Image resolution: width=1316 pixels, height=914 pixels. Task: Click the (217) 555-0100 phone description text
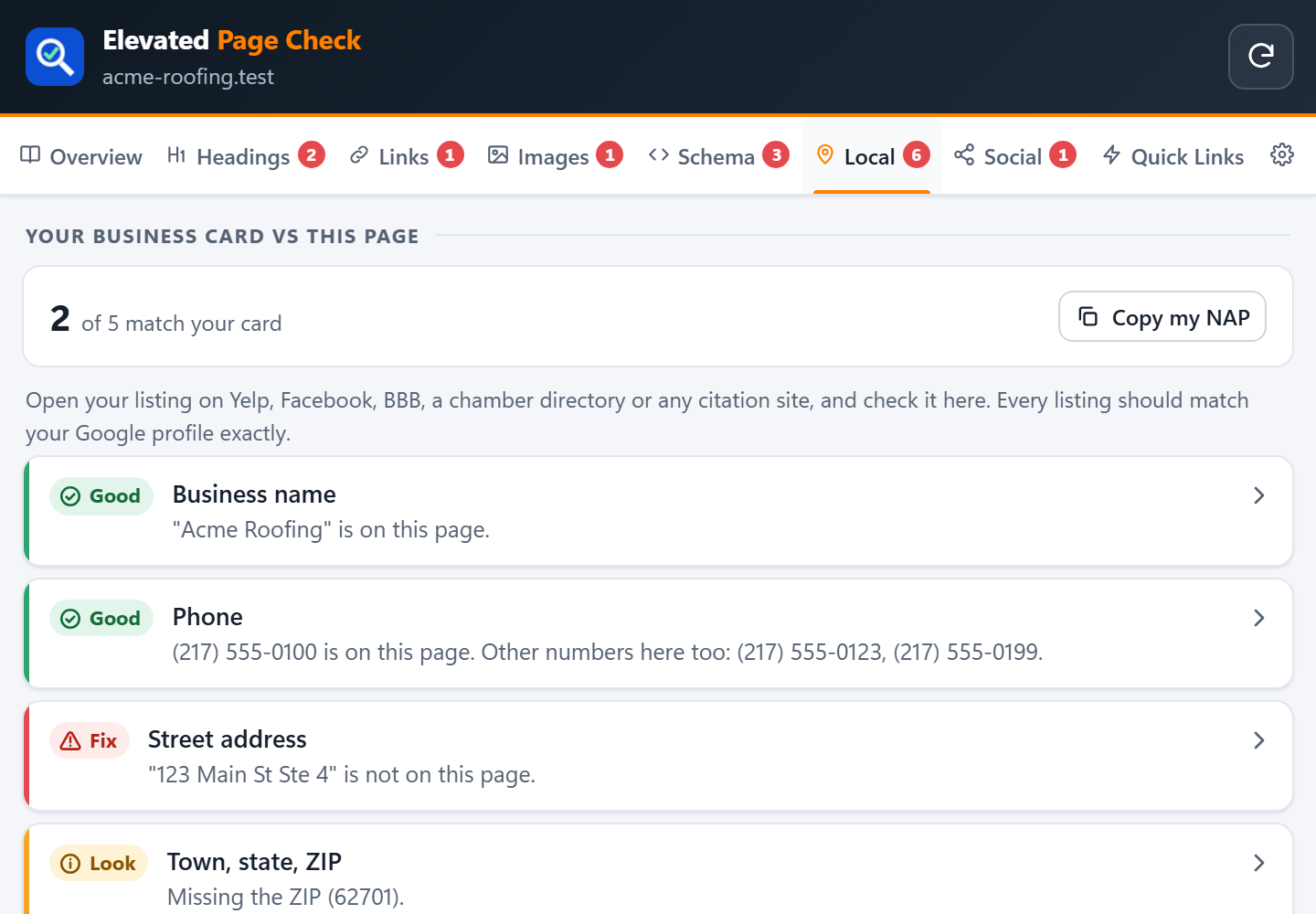(608, 653)
